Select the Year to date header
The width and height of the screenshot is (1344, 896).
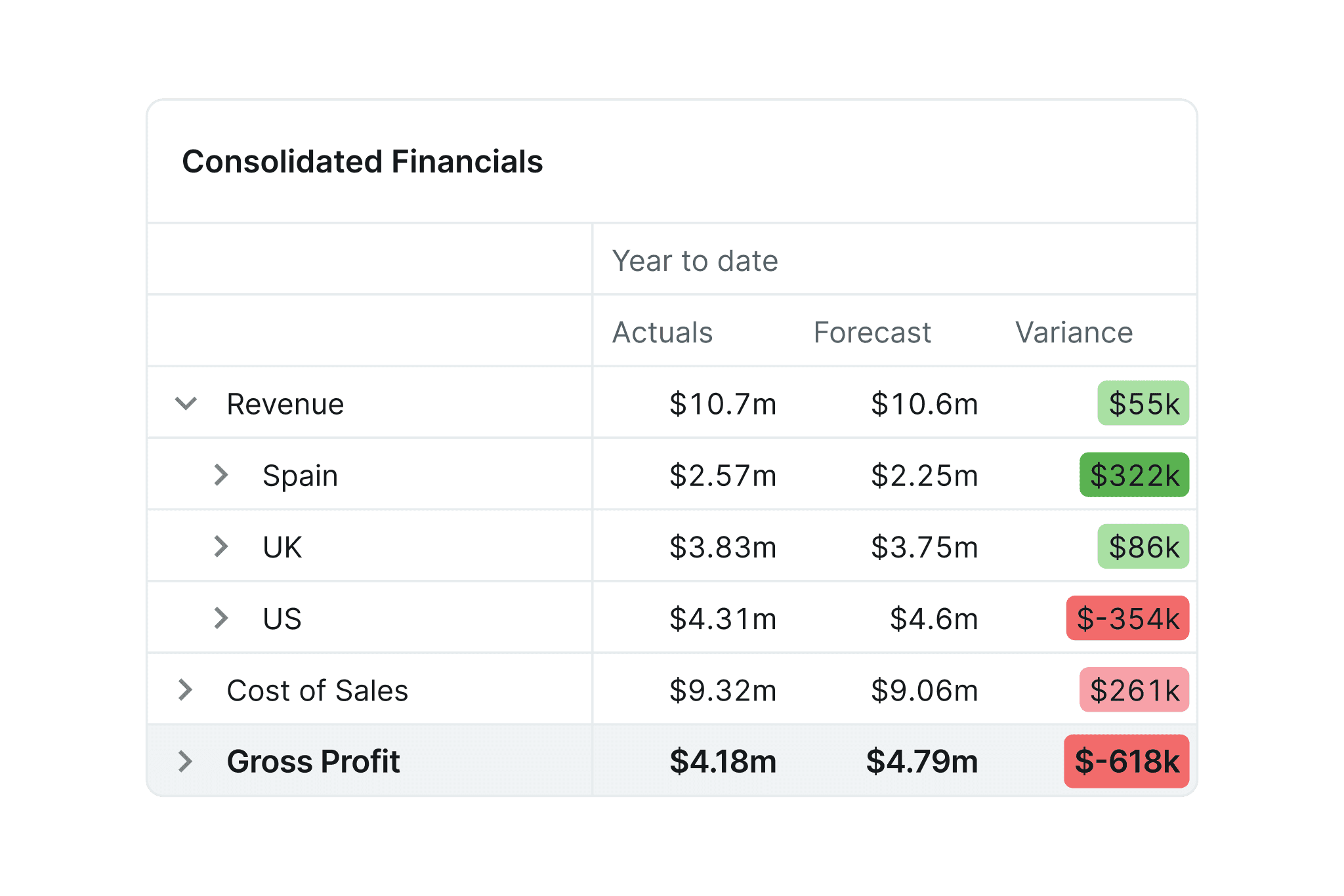pyautogui.click(x=695, y=260)
